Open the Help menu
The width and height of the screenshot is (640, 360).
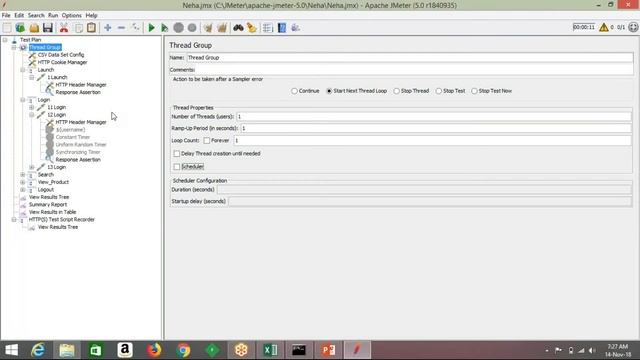(91, 15)
